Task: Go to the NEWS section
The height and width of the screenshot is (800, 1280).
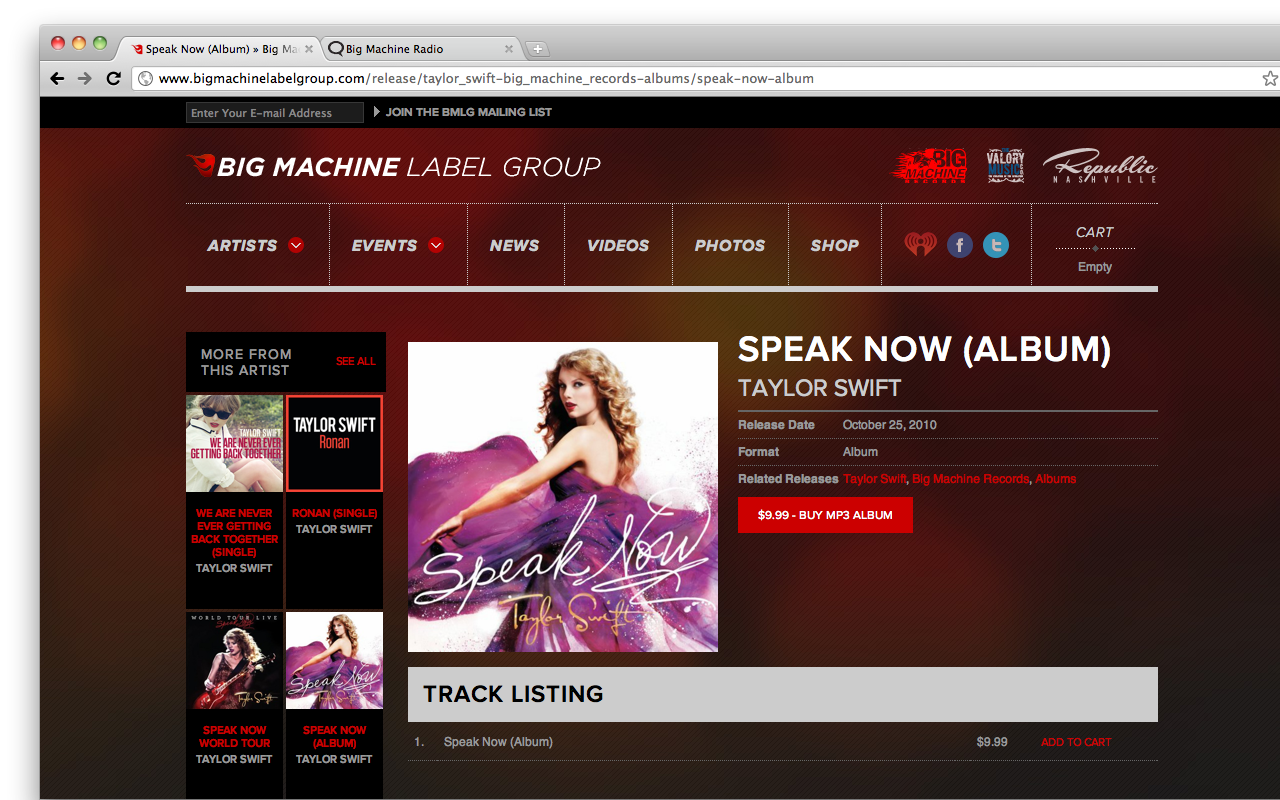Action: coord(514,245)
